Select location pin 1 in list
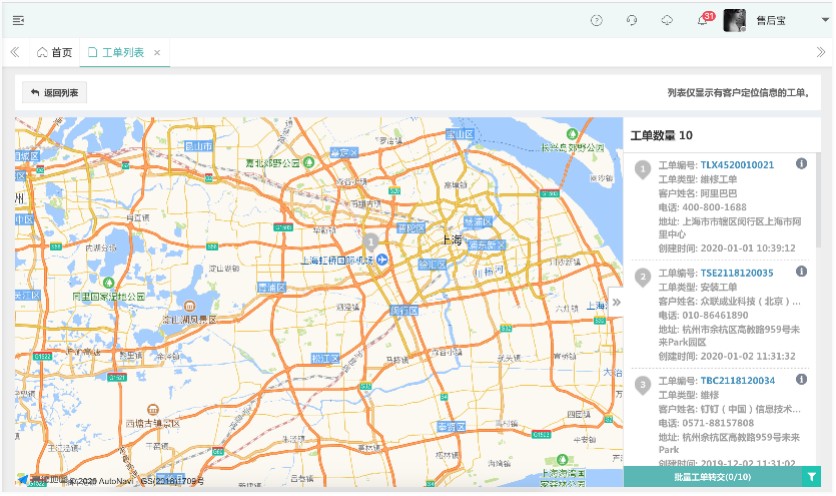This screenshot has width=836, height=496. [643, 170]
